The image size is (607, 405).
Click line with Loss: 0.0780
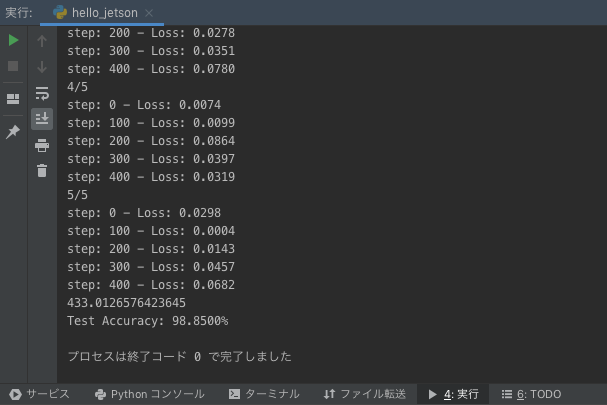(x=151, y=69)
